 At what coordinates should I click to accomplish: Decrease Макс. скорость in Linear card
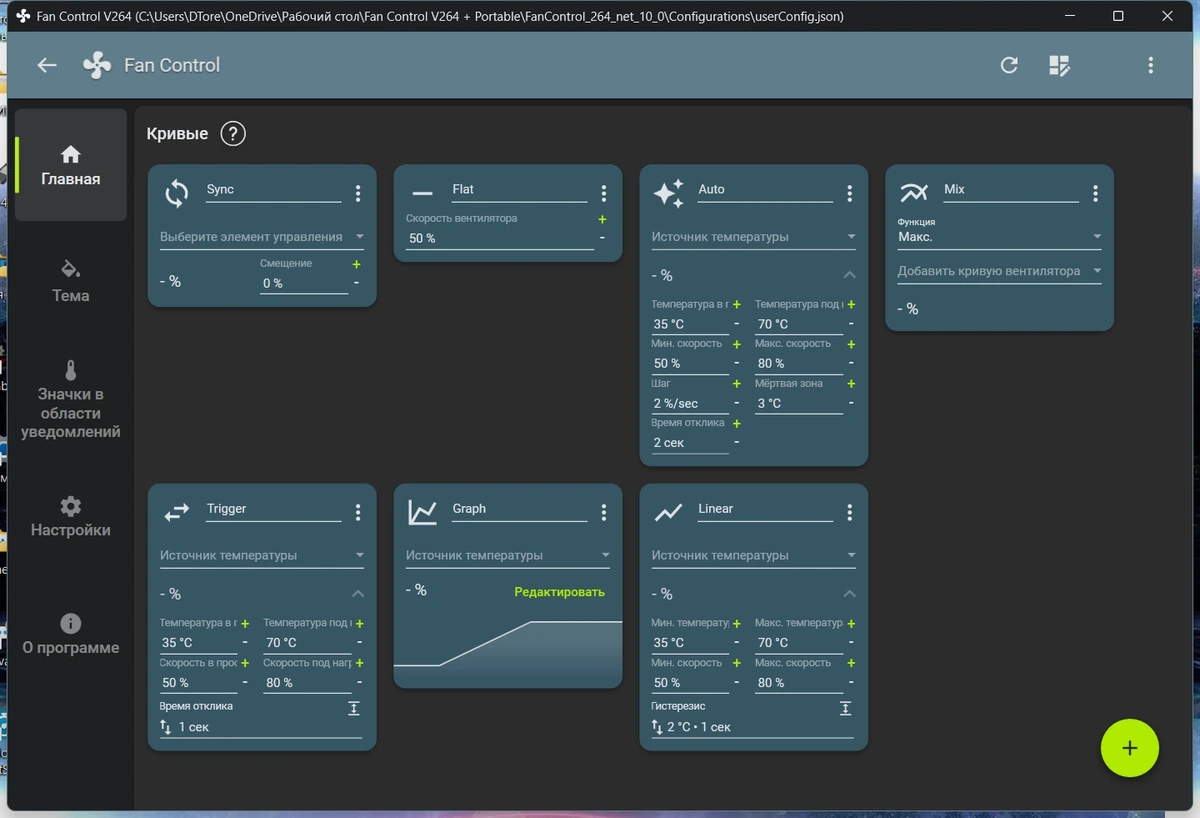tap(851, 682)
